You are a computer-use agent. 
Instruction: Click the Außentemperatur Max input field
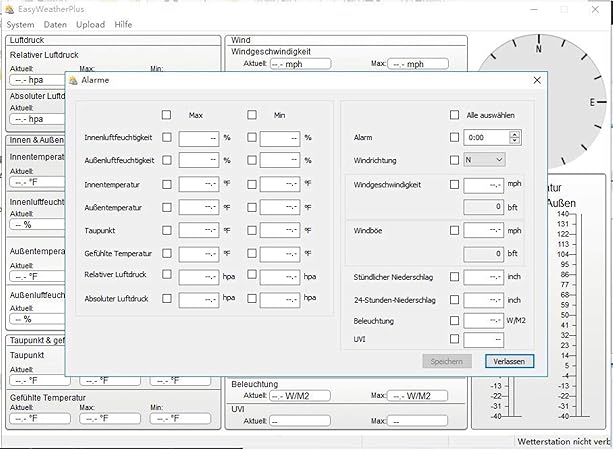point(198,207)
